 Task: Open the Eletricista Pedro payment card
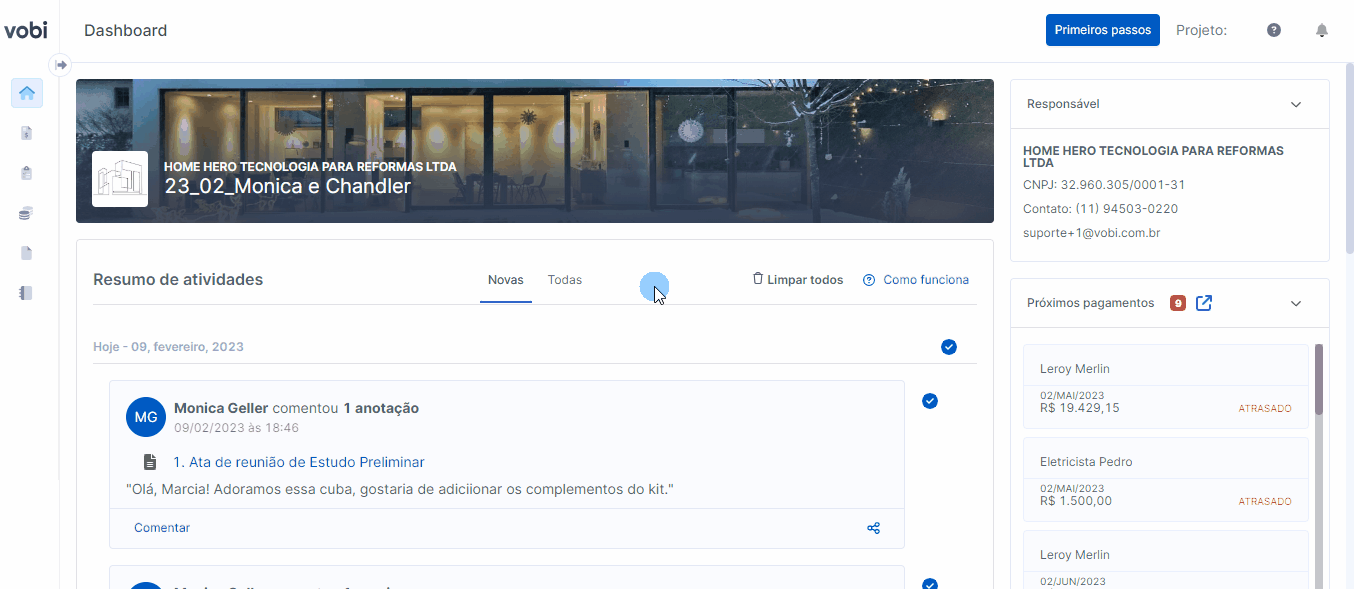1166,480
